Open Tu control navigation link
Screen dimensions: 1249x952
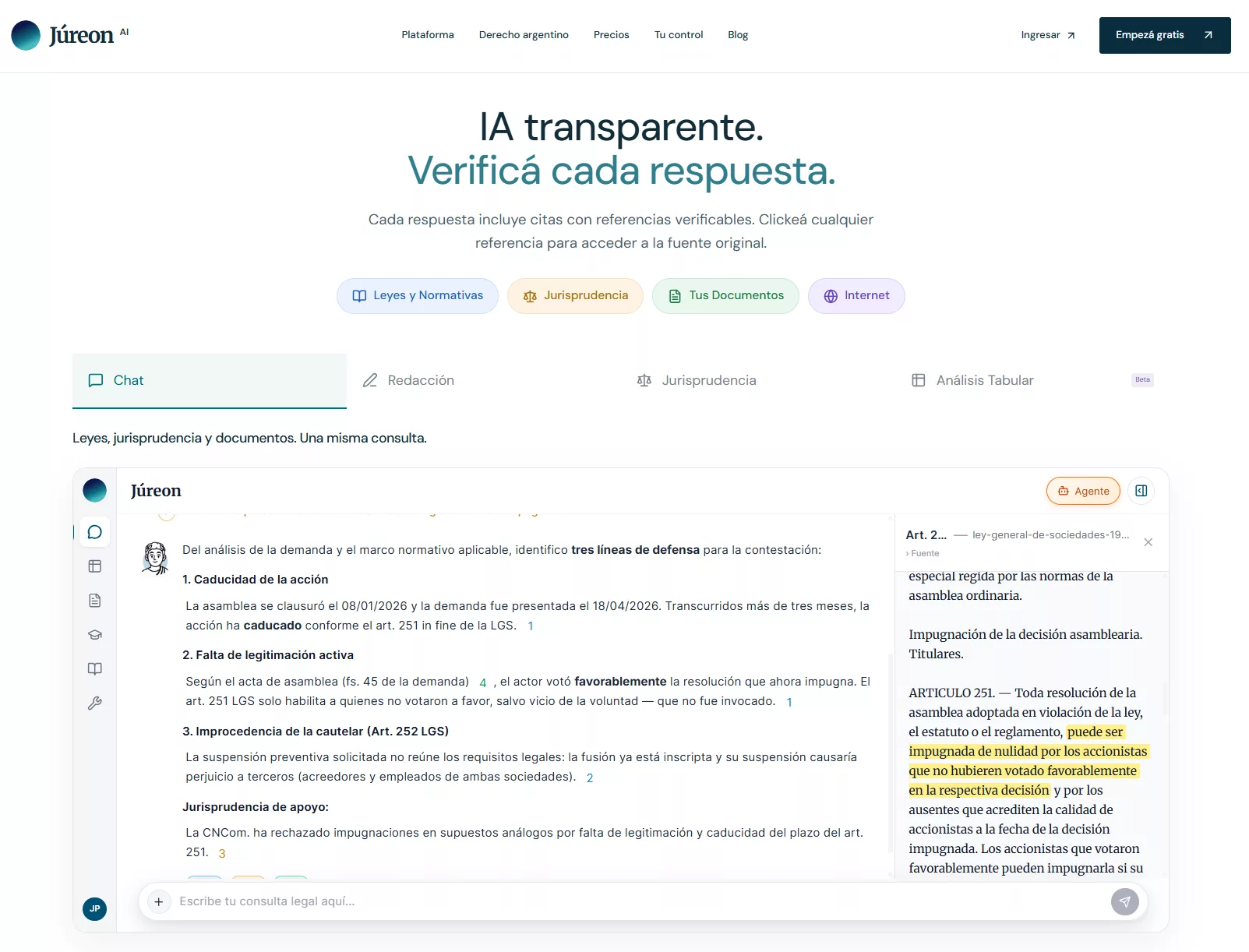click(679, 35)
